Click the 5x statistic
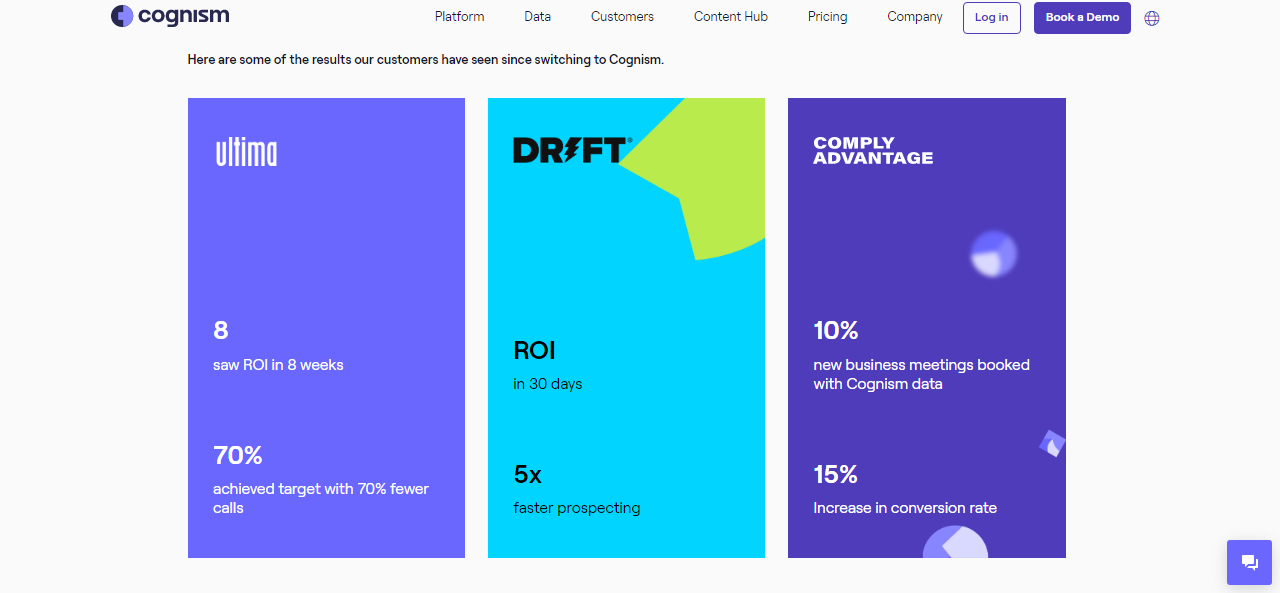 (x=528, y=474)
